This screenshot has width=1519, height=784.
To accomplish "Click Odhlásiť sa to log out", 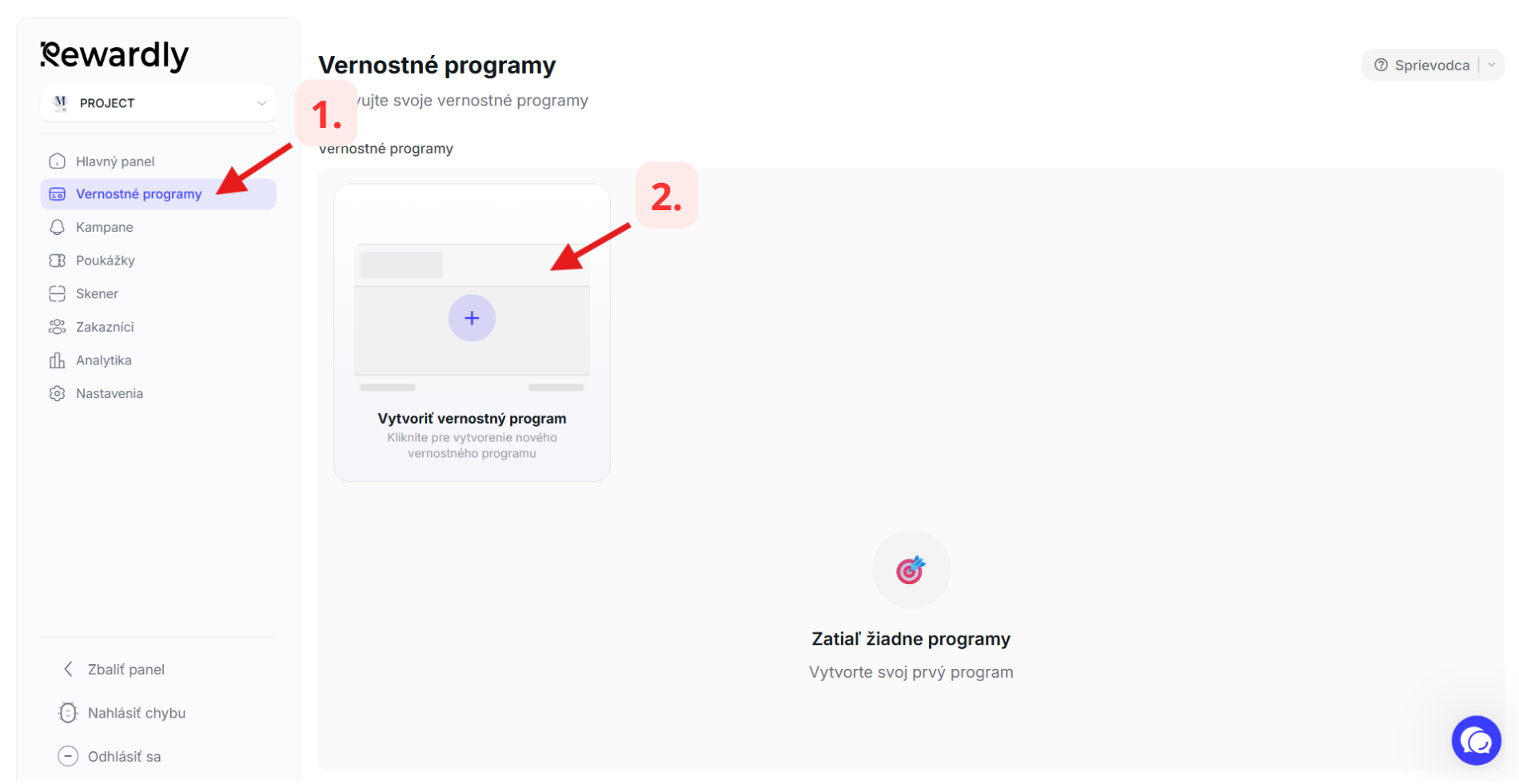I will click(110, 756).
